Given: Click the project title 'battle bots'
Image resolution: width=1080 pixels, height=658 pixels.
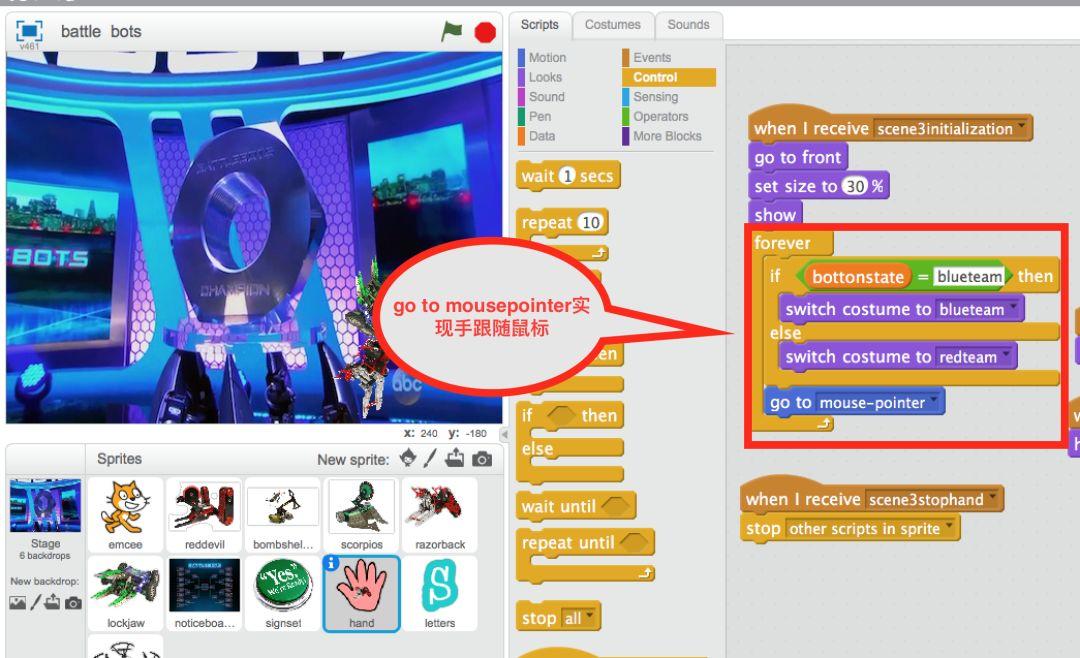Looking at the screenshot, I should (101, 32).
